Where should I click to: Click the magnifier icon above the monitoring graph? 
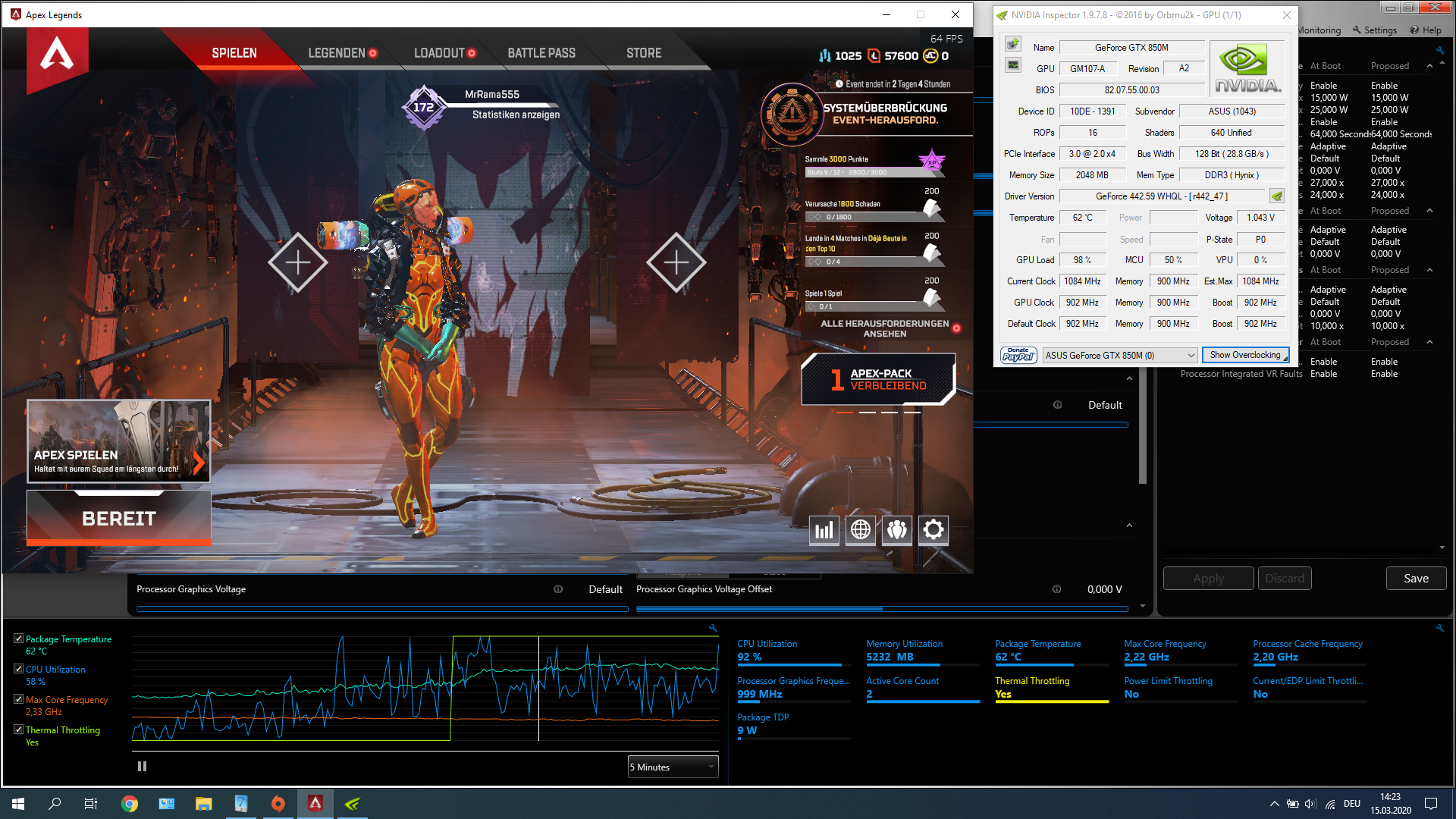(x=713, y=628)
